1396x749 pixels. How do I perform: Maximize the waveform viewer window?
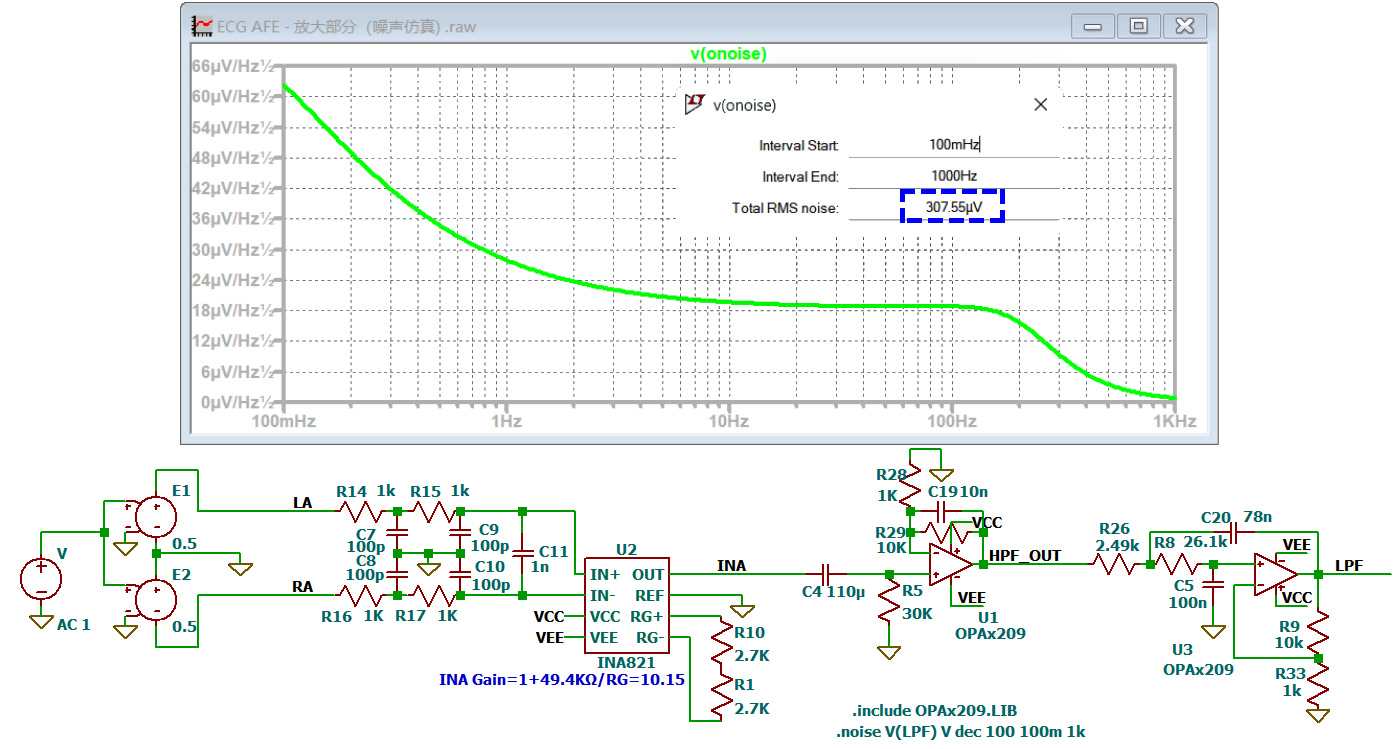(1138, 27)
